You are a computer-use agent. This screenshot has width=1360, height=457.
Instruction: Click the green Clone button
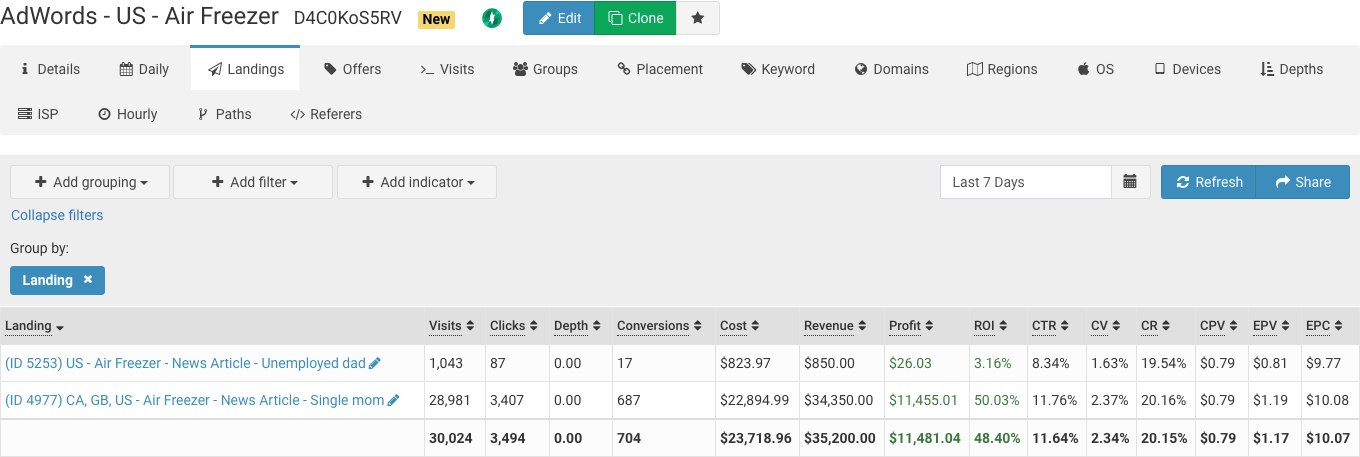pyautogui.click(x=635, y=18)
